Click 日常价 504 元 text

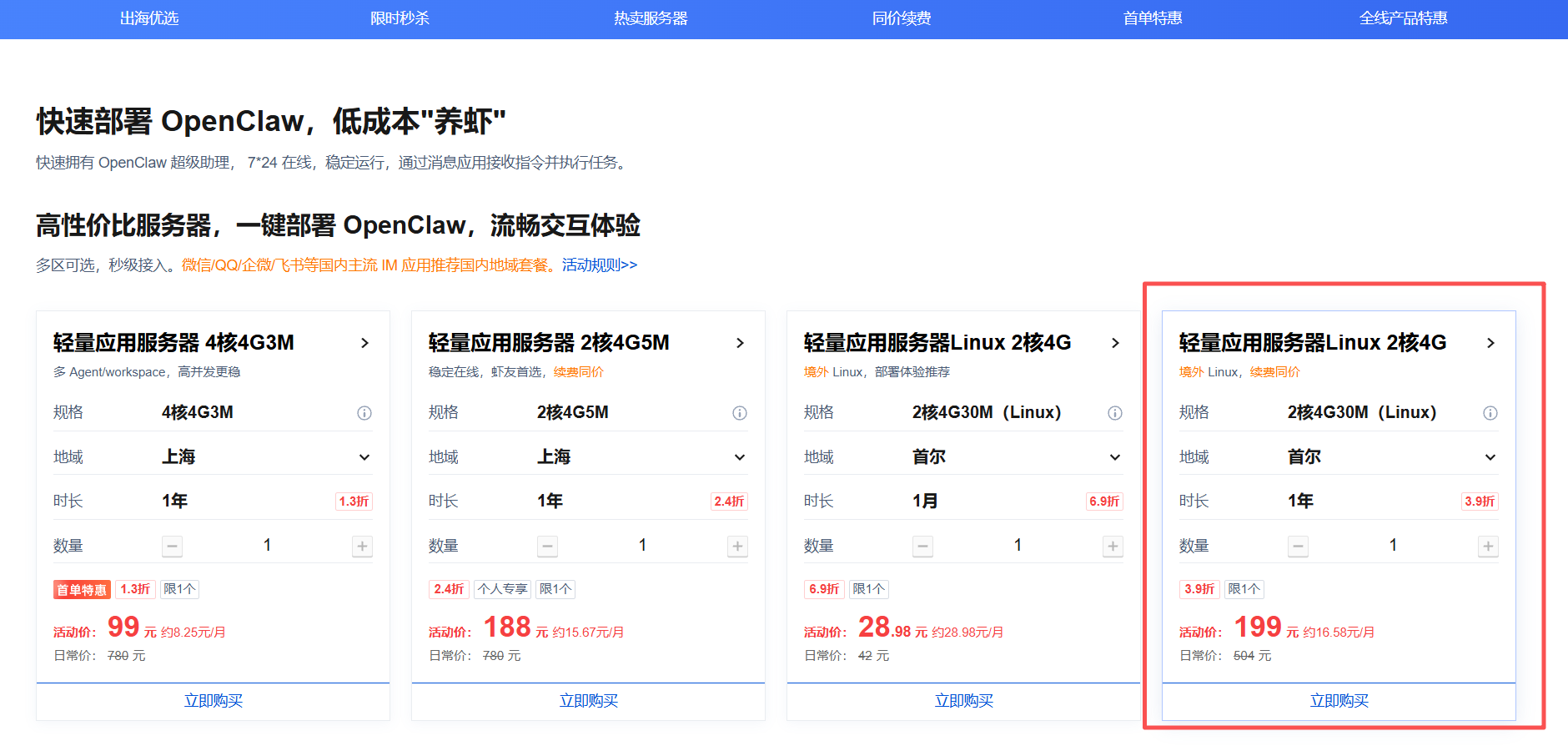click(x=1225, y=656)
